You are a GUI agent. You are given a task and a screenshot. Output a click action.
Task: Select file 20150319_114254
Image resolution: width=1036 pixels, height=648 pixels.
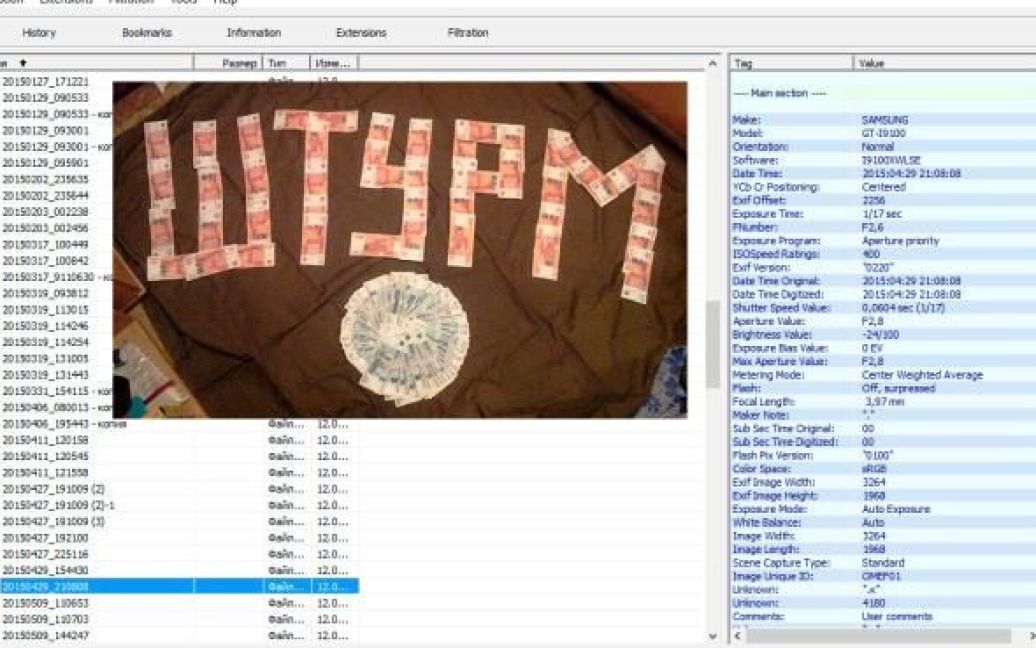pos(45,342)
